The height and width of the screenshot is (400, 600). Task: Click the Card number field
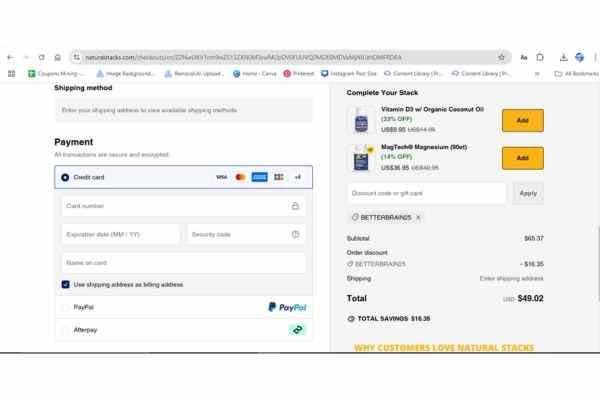coord(184,206)
